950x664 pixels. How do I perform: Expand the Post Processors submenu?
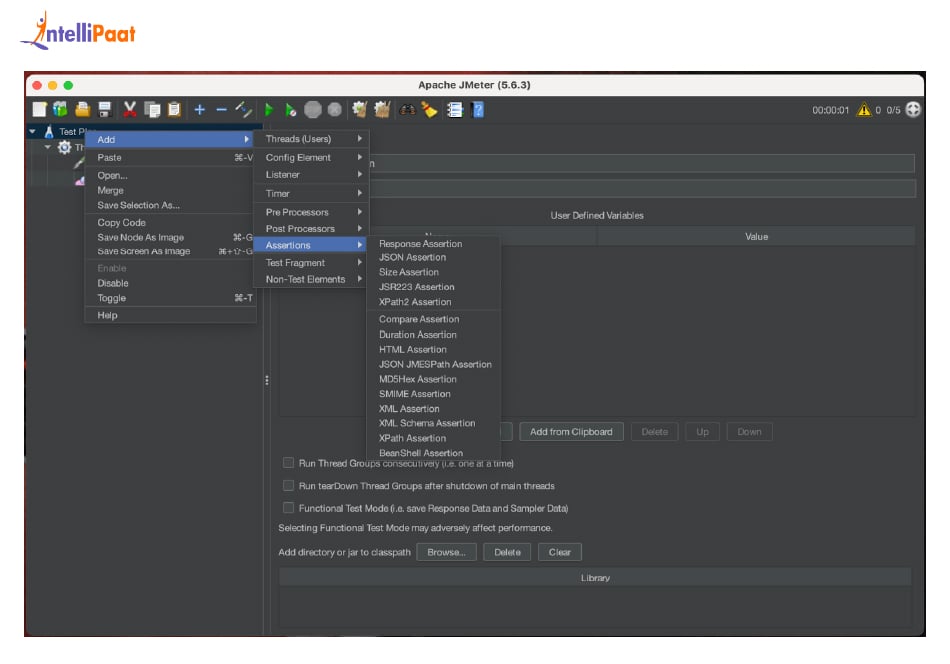pos(311,228)
